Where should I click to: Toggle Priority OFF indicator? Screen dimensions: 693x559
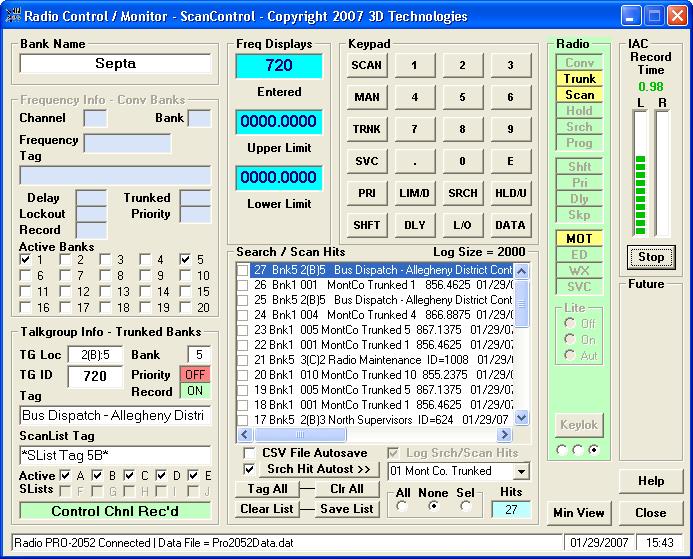(195, 375)
